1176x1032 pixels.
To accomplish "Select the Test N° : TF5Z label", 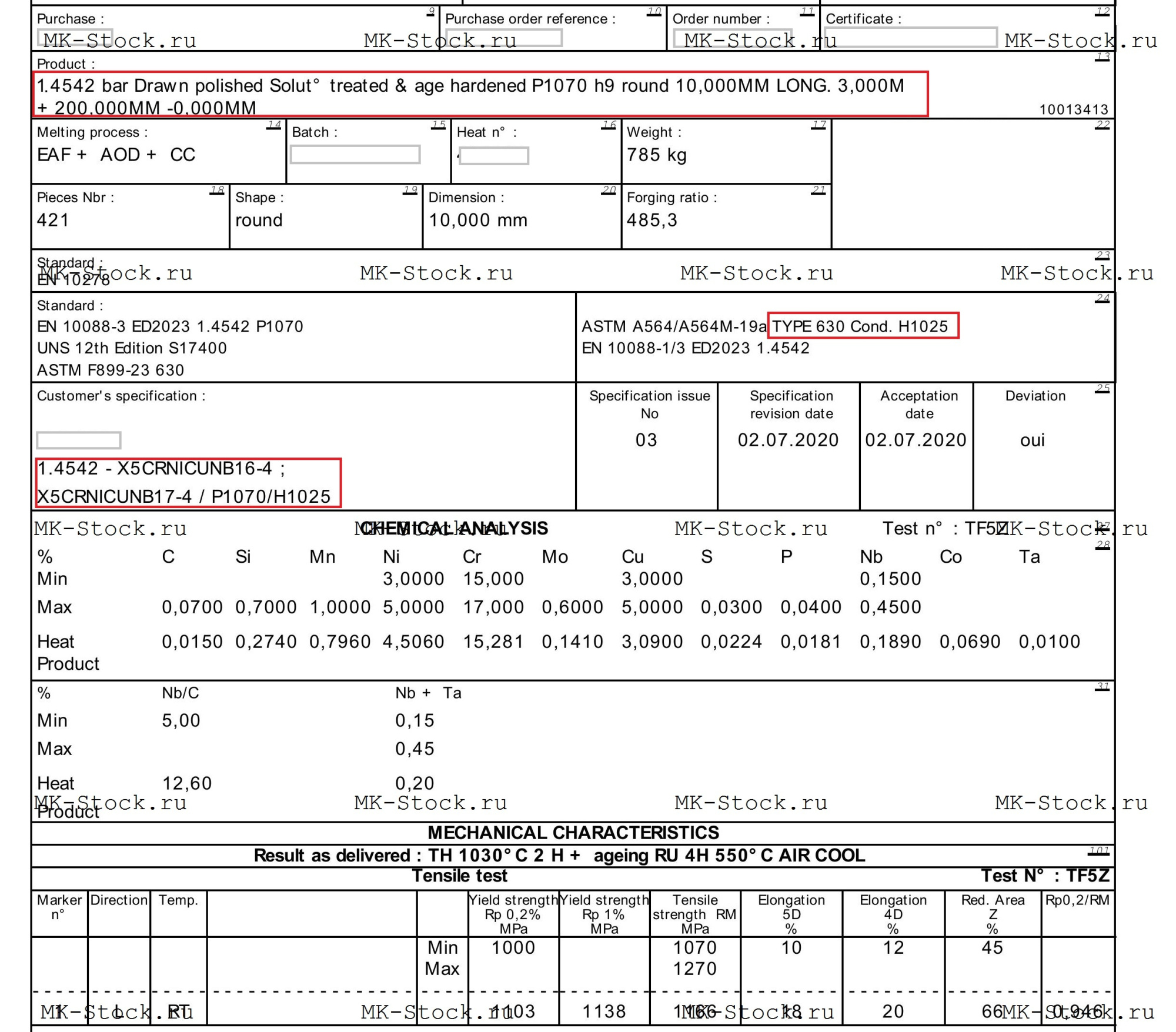I will coord(1045,876).
